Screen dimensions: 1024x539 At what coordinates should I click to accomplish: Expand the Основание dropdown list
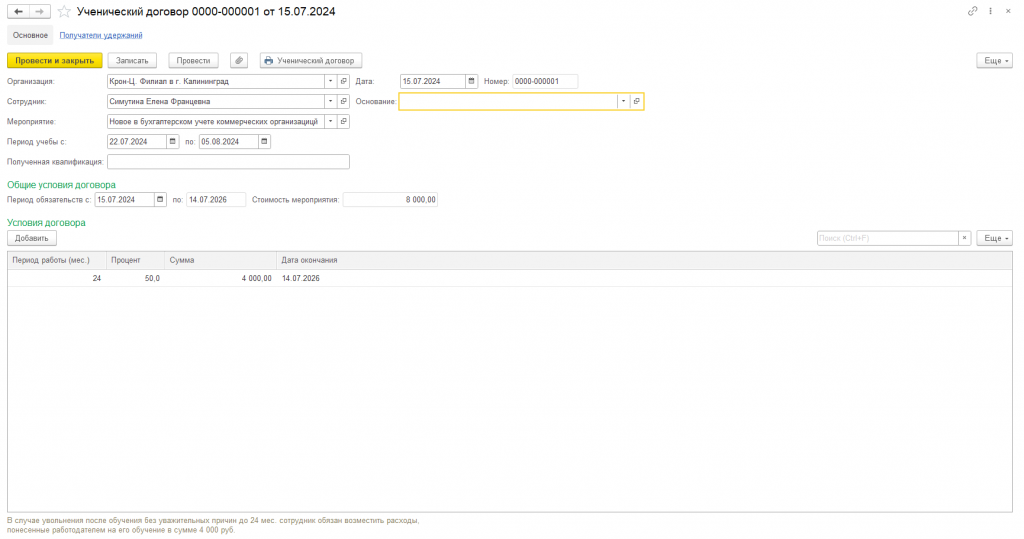pos(624,101)
